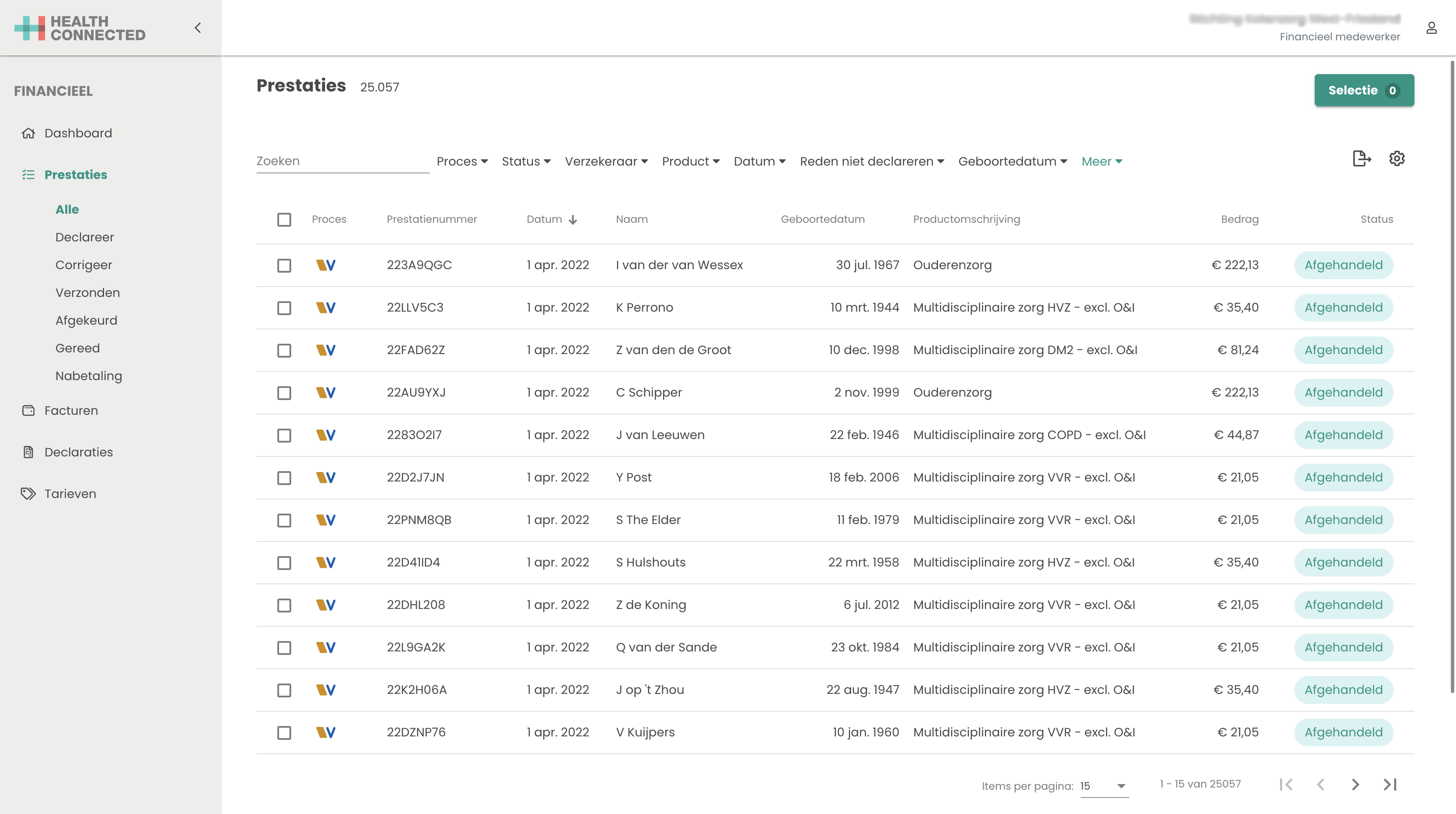Toggle the select-all header checkbox

284,219
